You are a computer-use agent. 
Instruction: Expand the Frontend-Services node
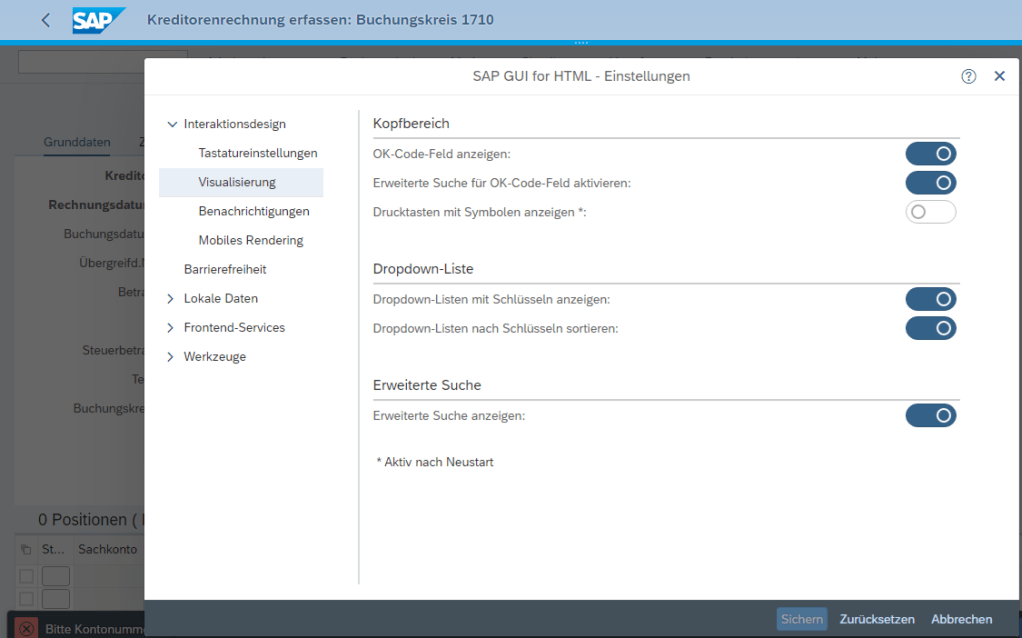click(x=171, y=328)
